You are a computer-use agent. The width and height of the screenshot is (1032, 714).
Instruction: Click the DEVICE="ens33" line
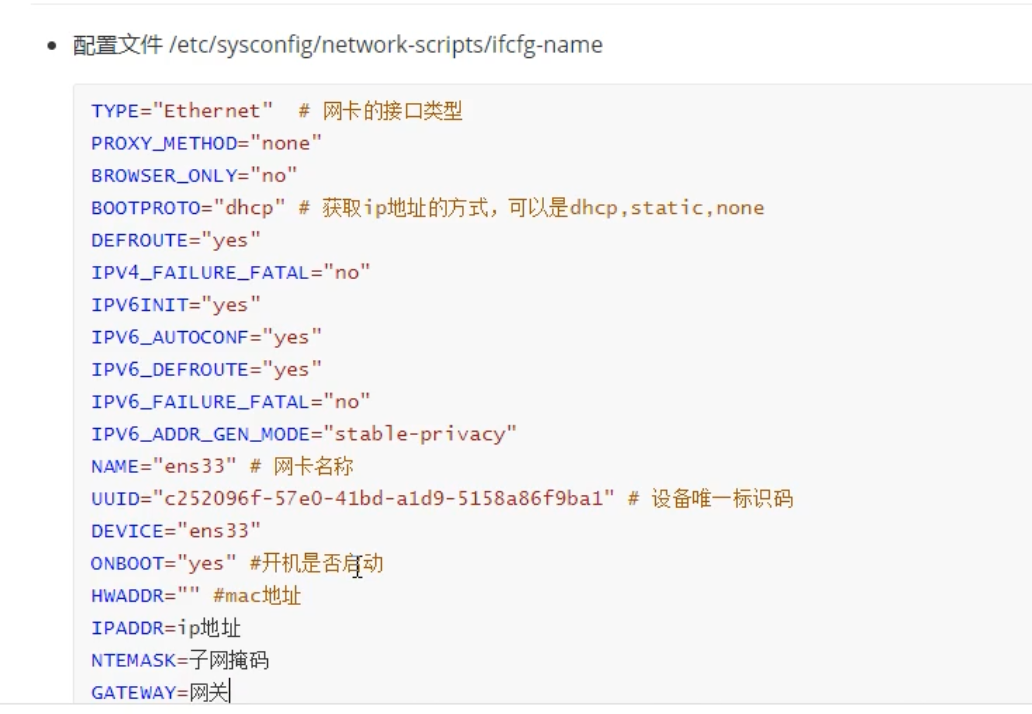point(176,530)
